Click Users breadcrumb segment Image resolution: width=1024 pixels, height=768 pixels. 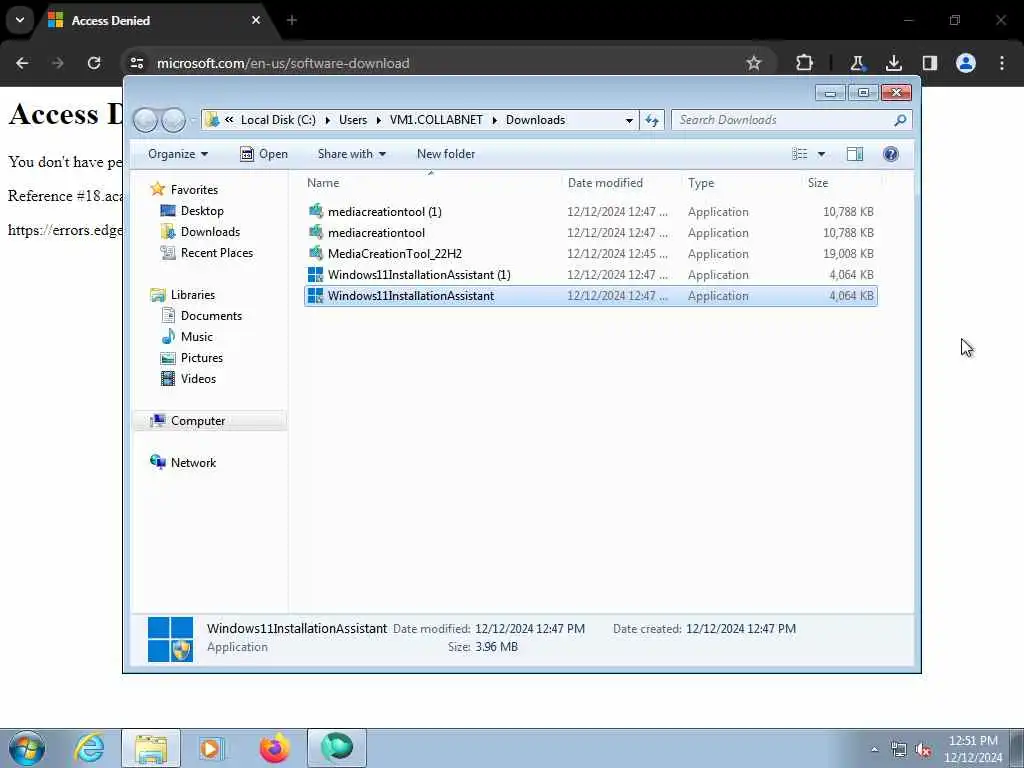353,120
